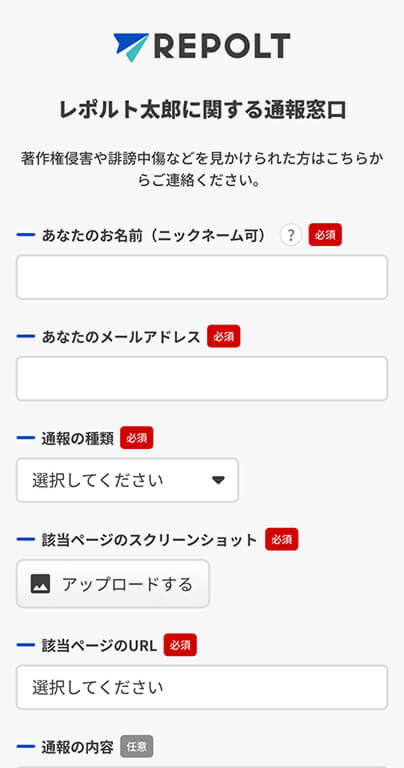This screenshot has height=768, width=404.
Task: Open the question mark help icon
Action: tap(291, 235)
